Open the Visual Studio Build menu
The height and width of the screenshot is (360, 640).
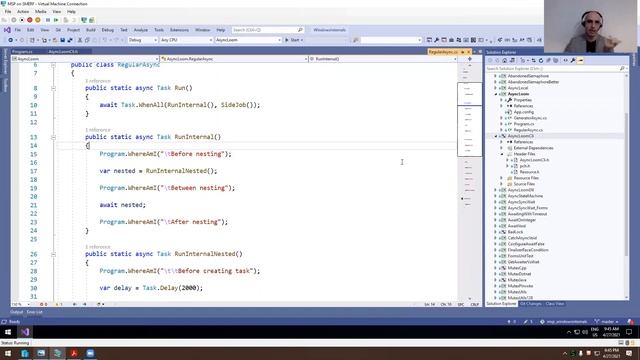[91, 30]
